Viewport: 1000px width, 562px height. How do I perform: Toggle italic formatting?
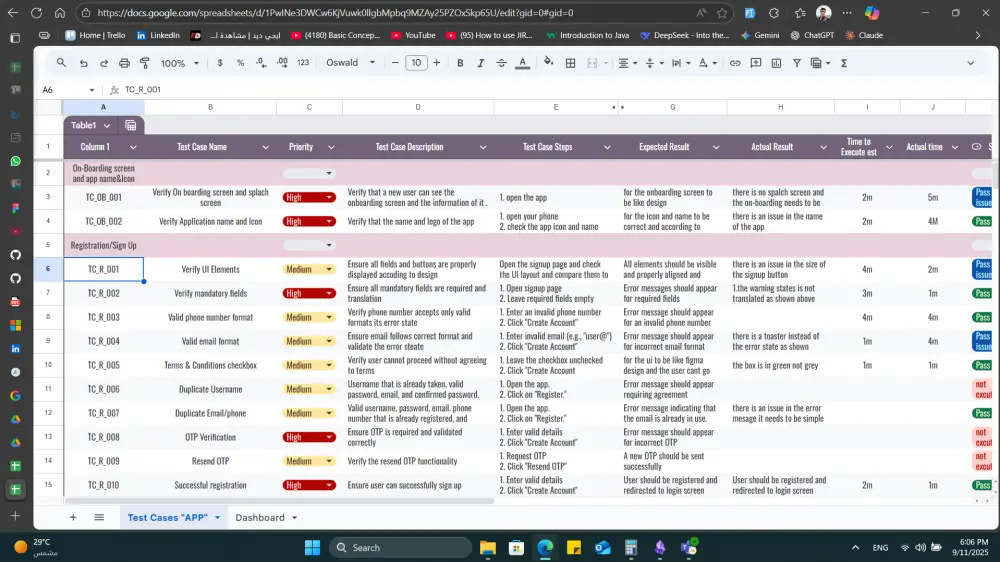pyautogui.click(x=480, y=63)
